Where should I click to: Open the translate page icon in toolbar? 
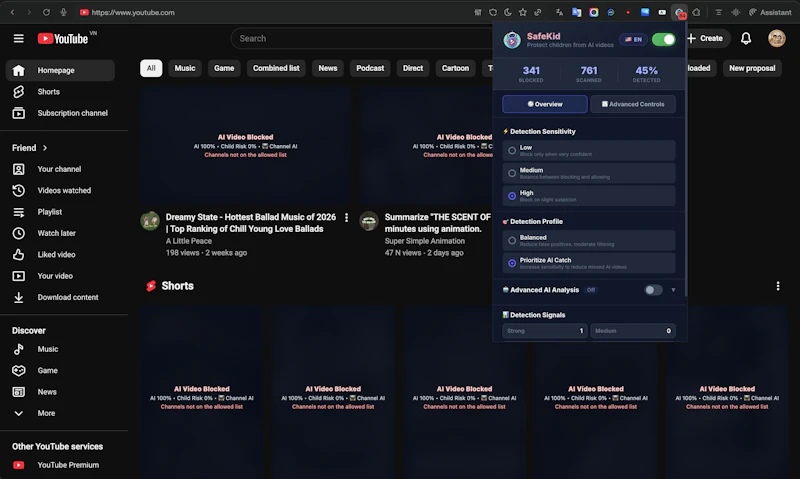pyautogui.click(x=559, y=12)
